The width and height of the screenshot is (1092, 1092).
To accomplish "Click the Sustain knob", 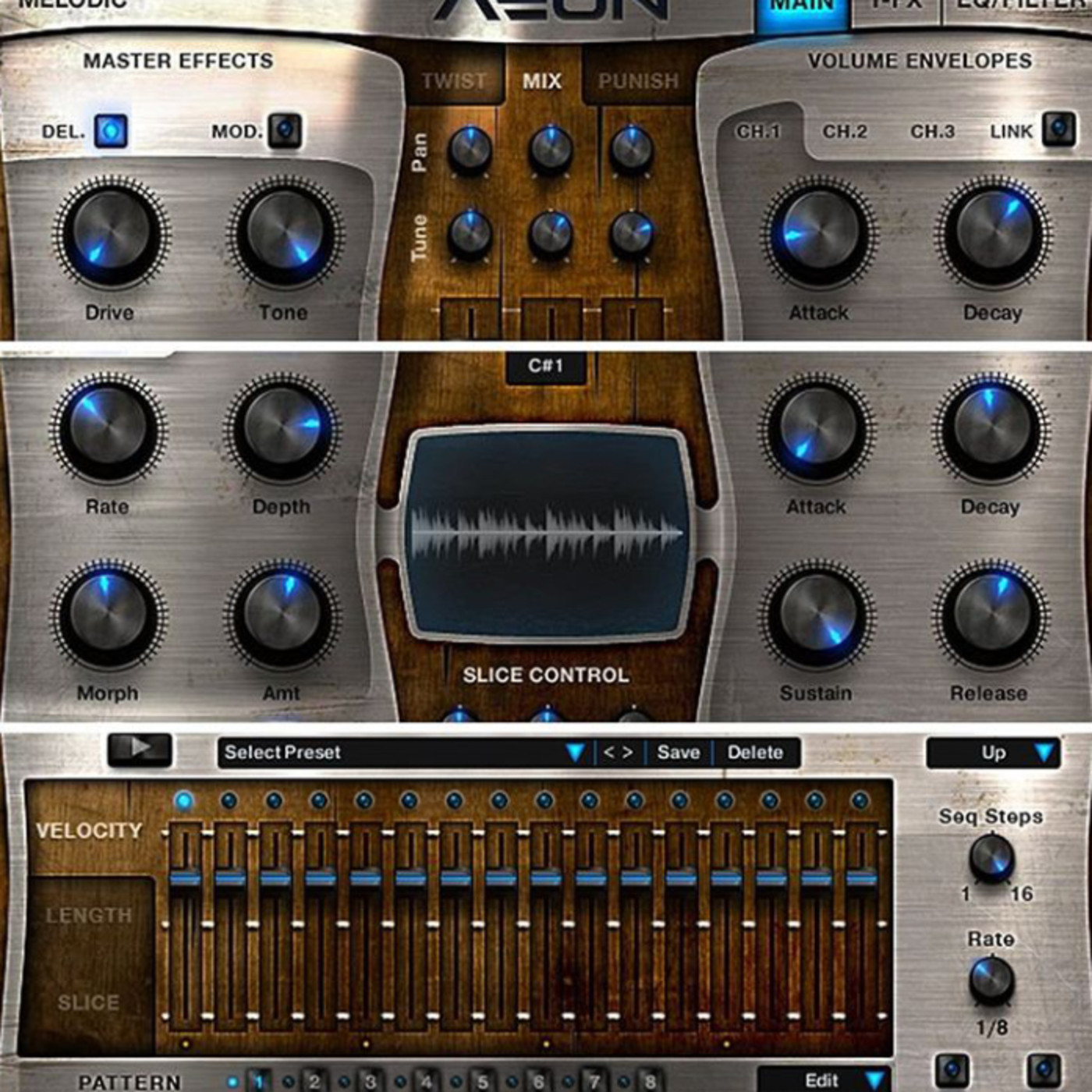I will click(x=817, y=615).
